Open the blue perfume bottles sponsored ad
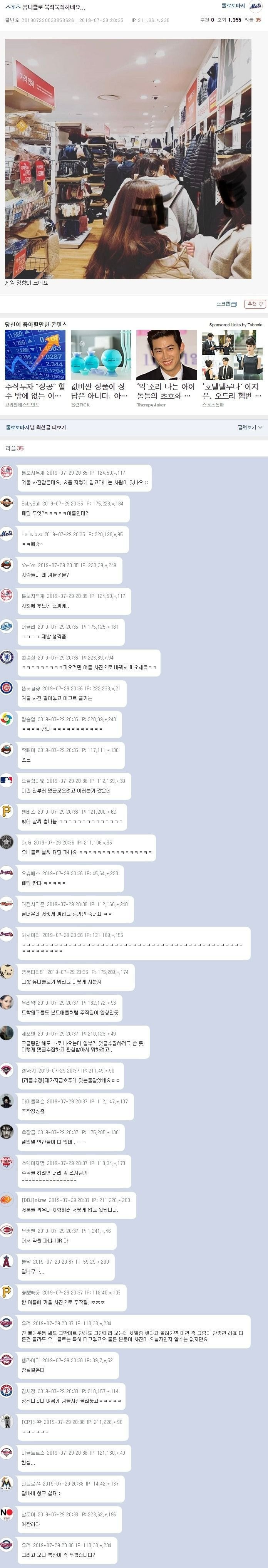 [x=101, y=355]
